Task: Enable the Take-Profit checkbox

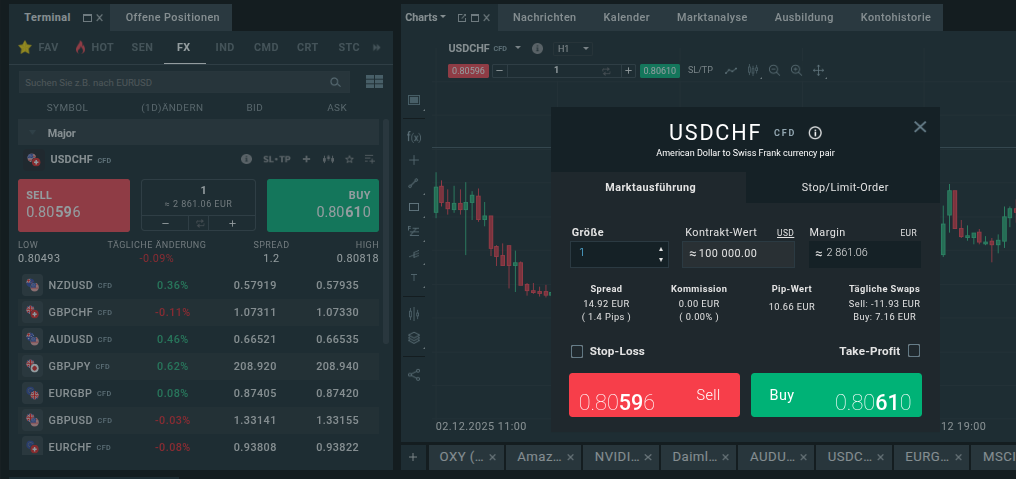Action: point(913,351)
